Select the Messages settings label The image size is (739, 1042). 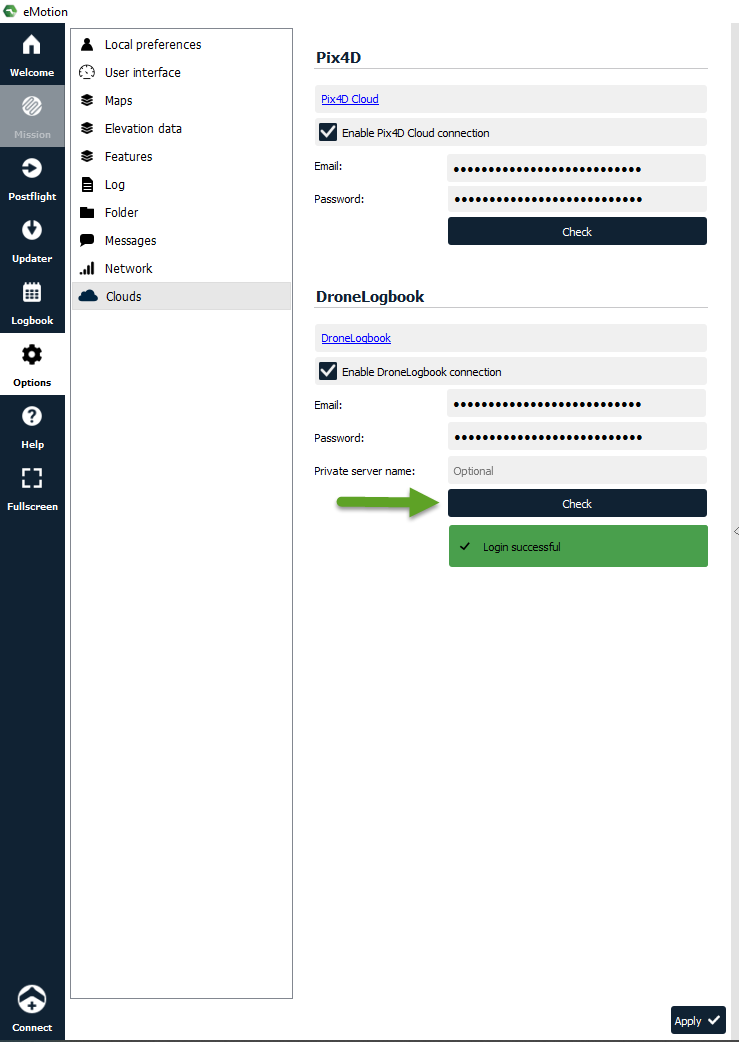130,241
